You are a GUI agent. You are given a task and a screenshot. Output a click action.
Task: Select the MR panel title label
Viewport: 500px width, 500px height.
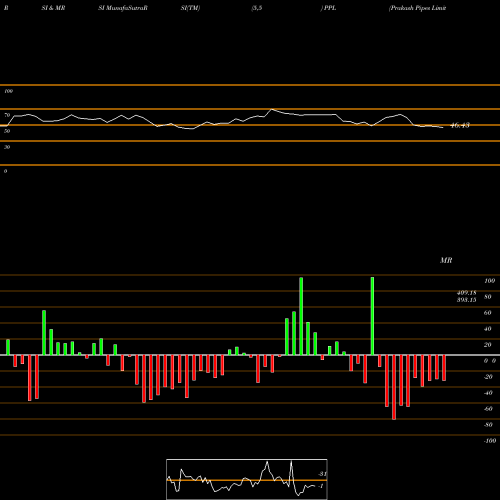(x=446, y=260)
